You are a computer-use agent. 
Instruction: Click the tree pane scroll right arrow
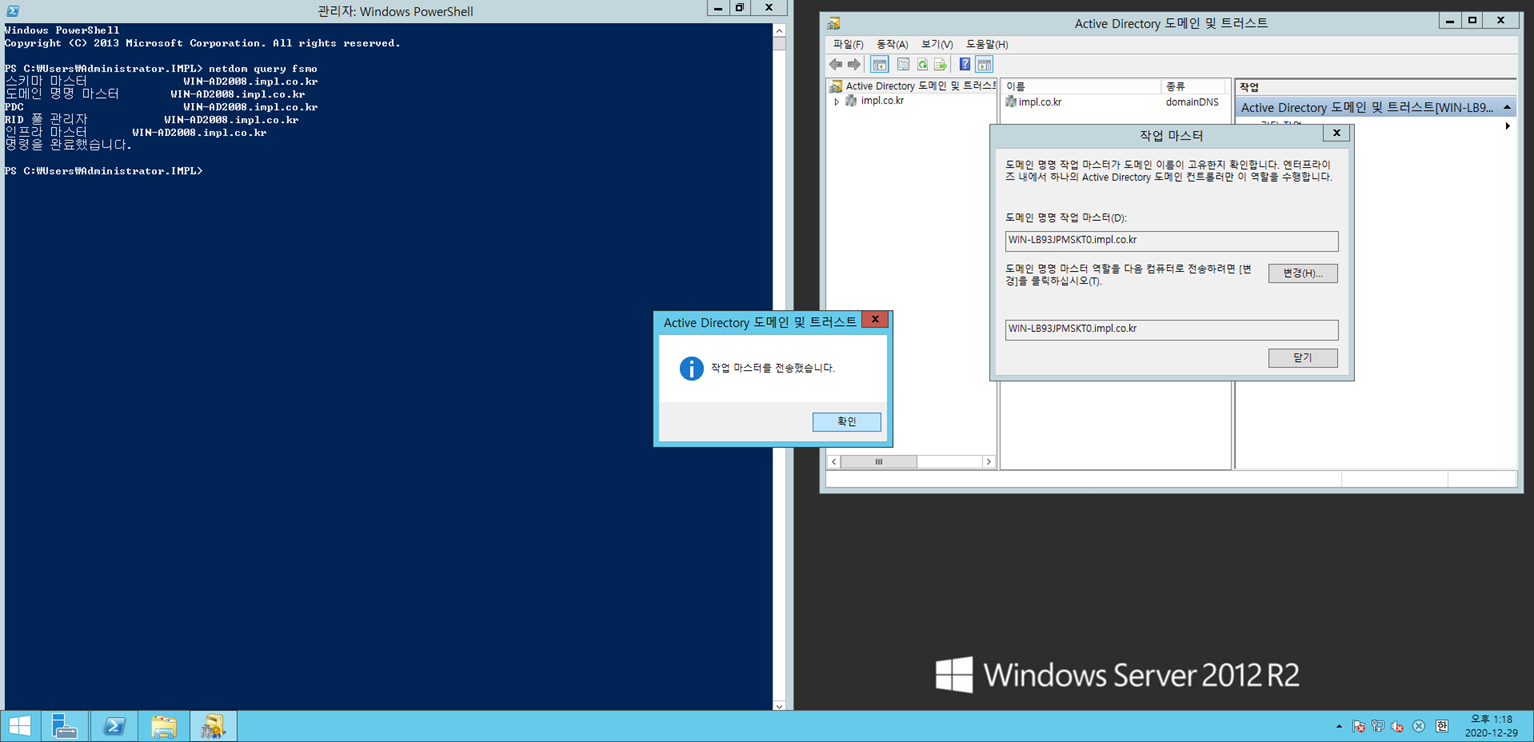click(x=988, y=462)
